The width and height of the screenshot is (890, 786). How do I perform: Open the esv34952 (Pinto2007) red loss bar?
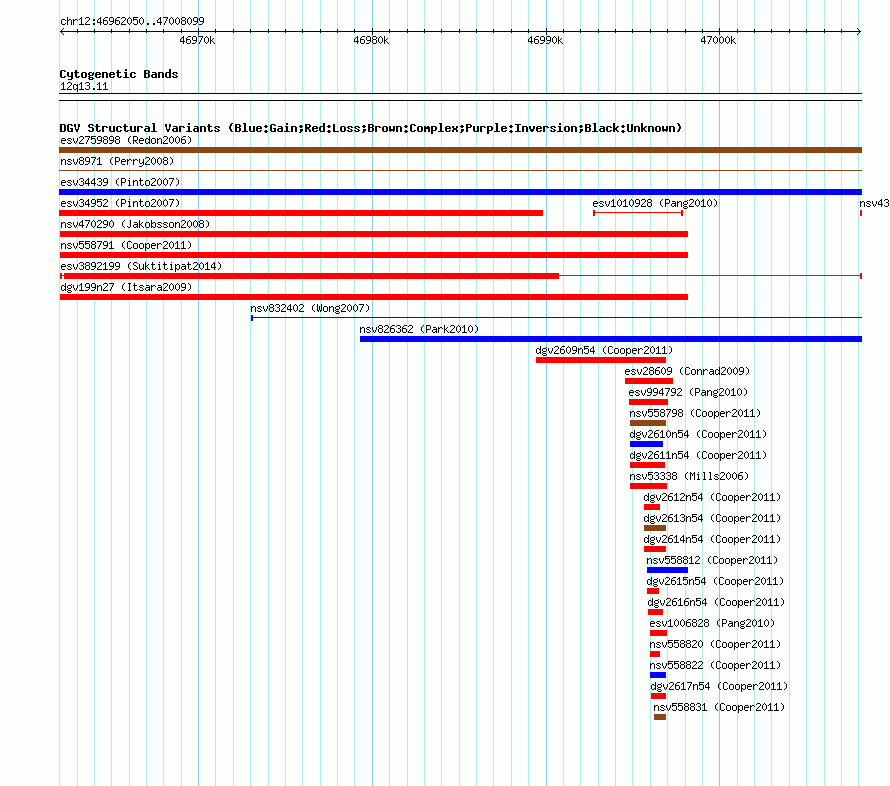tap(301, 213)
